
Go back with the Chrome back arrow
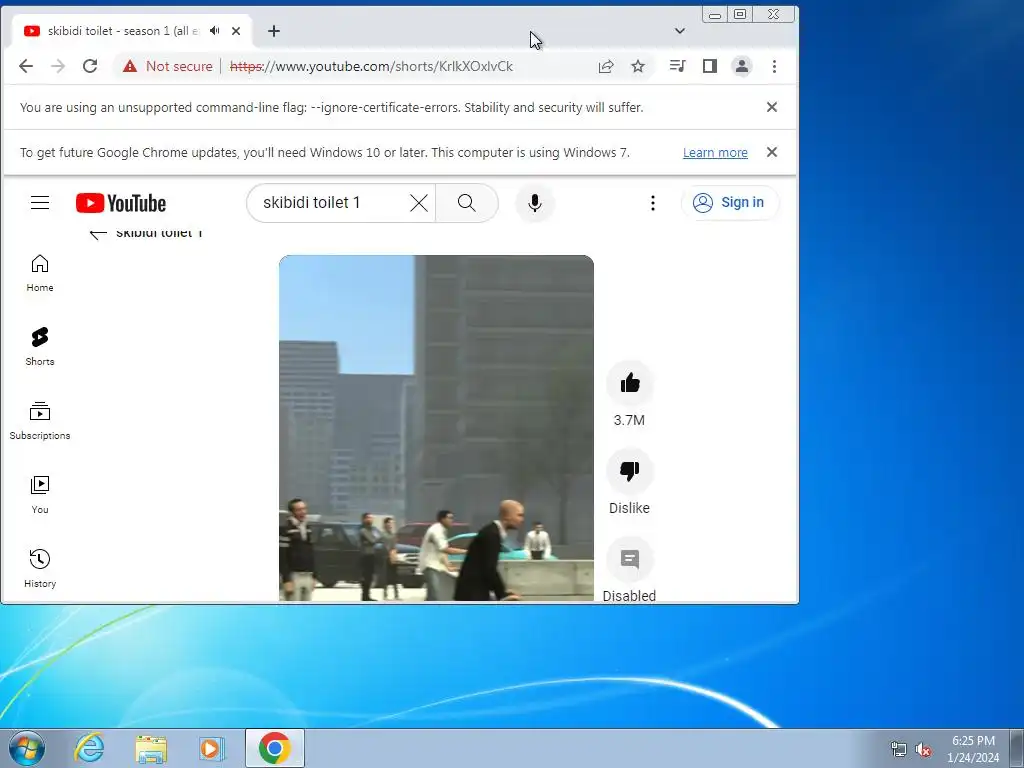coord(26,66)
